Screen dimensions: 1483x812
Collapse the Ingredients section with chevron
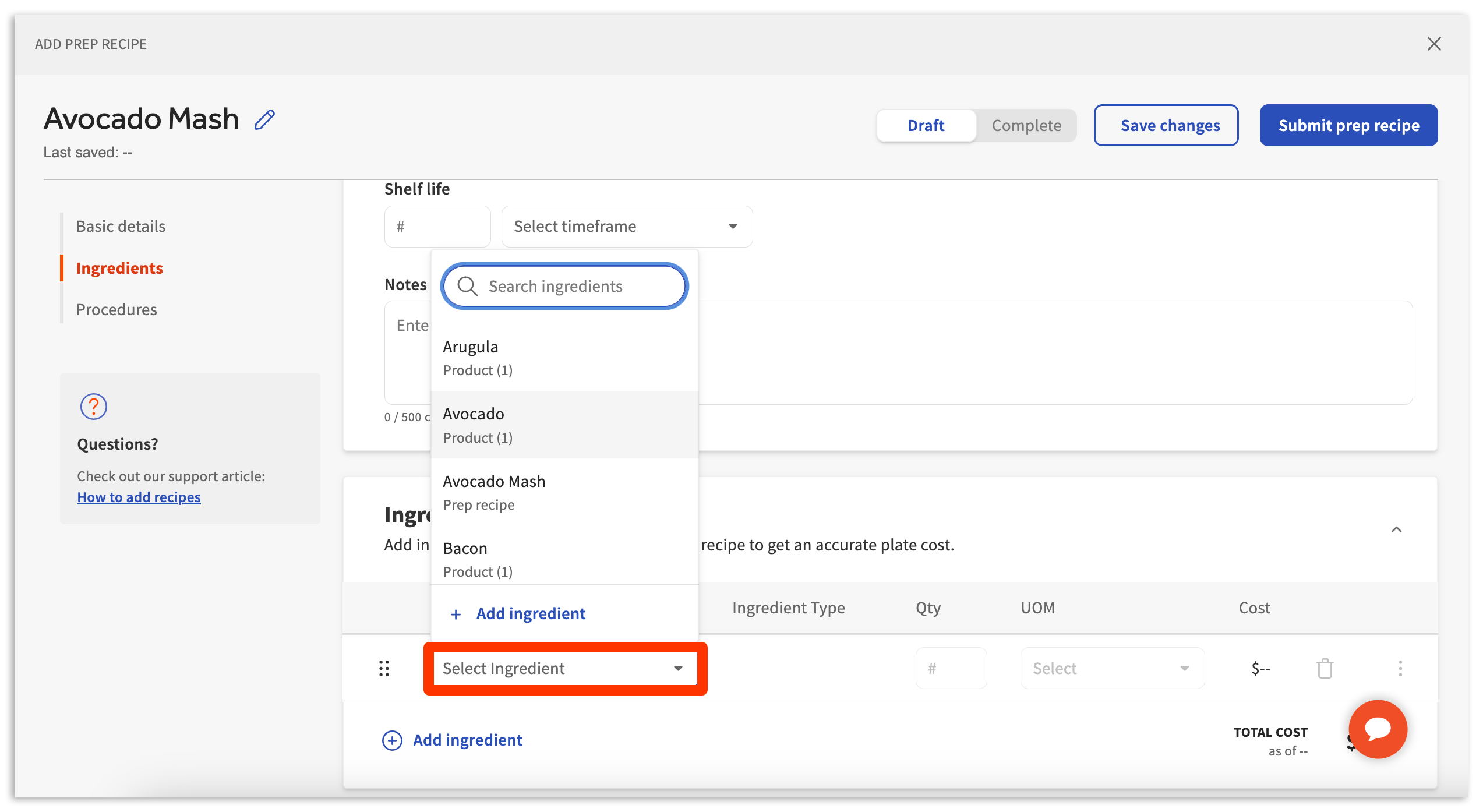[1396, 529]
